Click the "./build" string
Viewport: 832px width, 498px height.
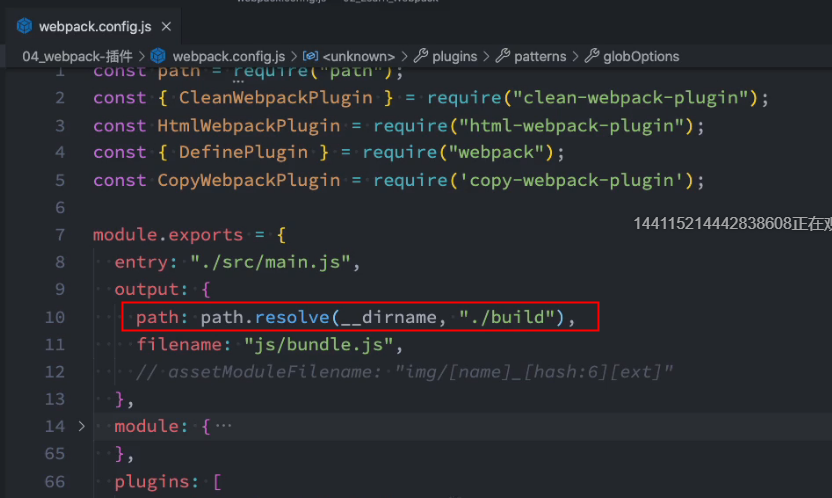click(x=507, y=317)
